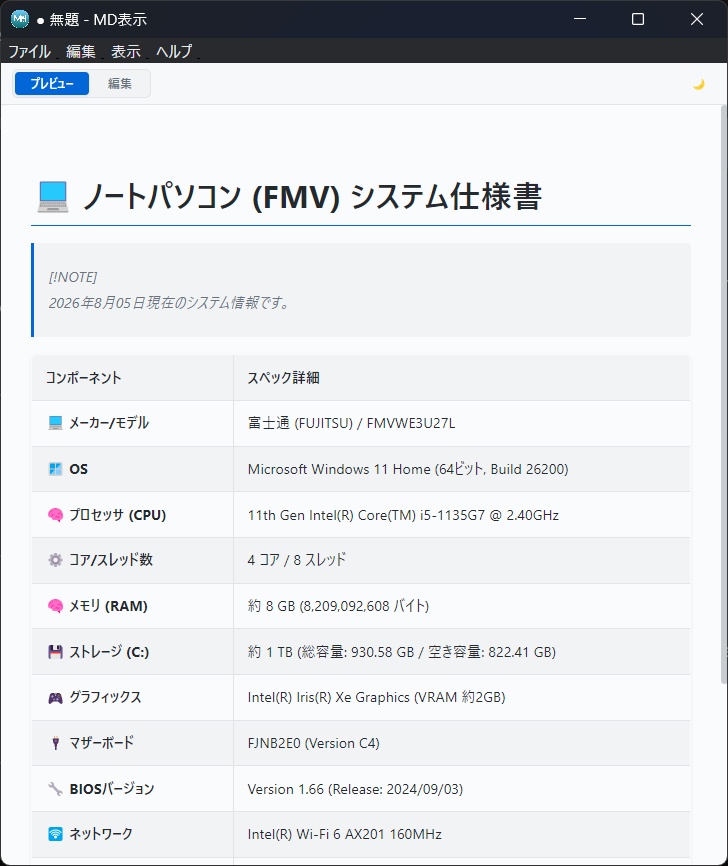Click the MD表示 app icon in title bar
This screenshot has height=866, width=728.
pos(20,19)
